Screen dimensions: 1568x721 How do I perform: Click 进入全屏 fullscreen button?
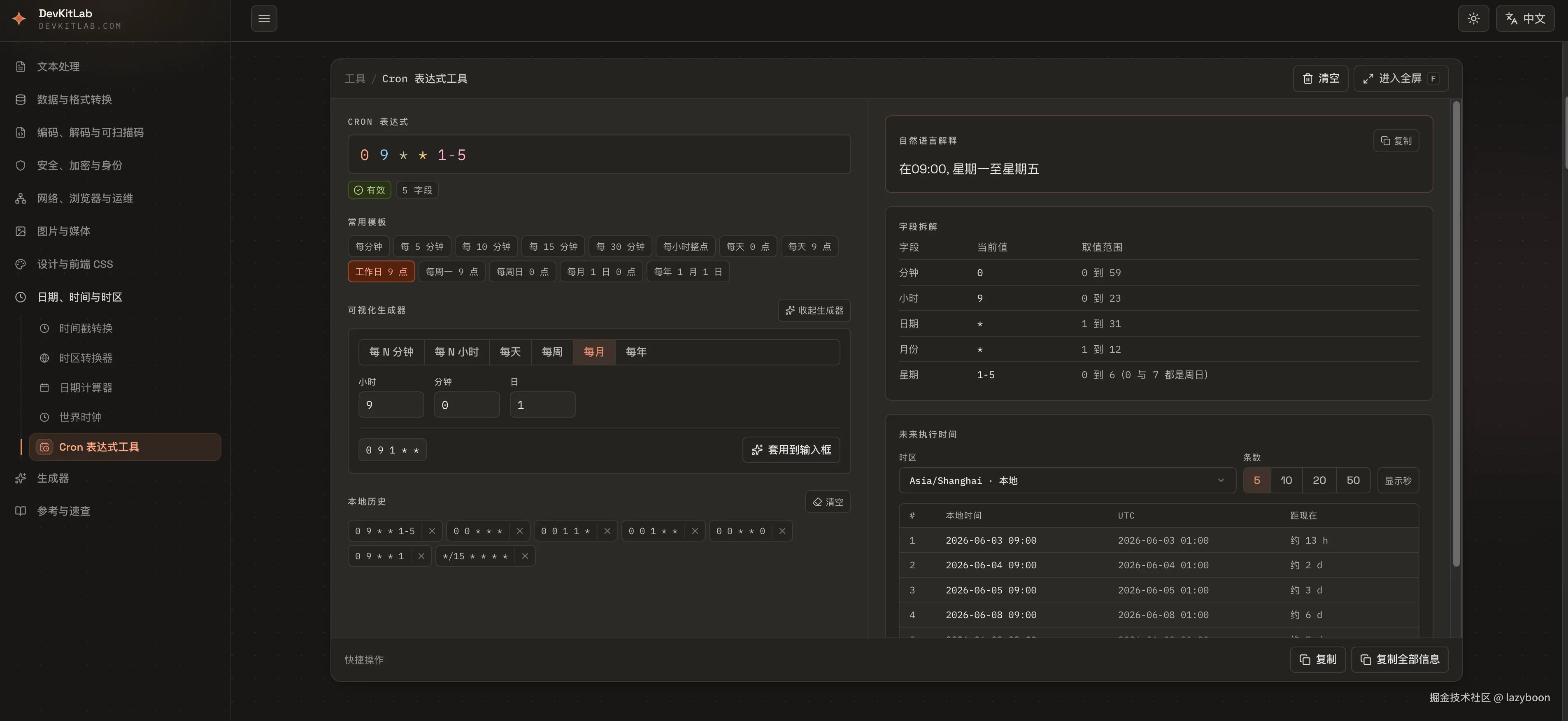click(x=1400, y=79)
